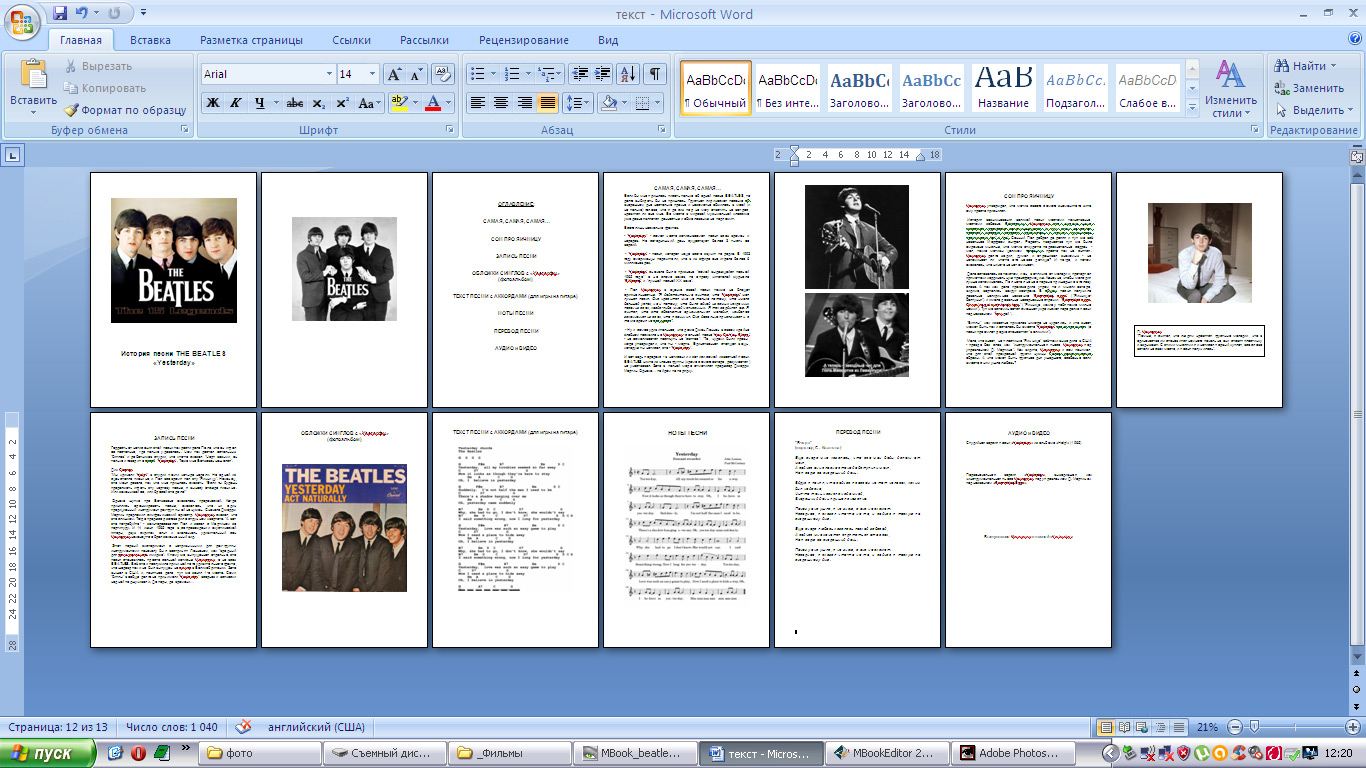Apply font color red button
Image resolution: width=1366 pixels, height=768 pixels.
pos(432,103)
